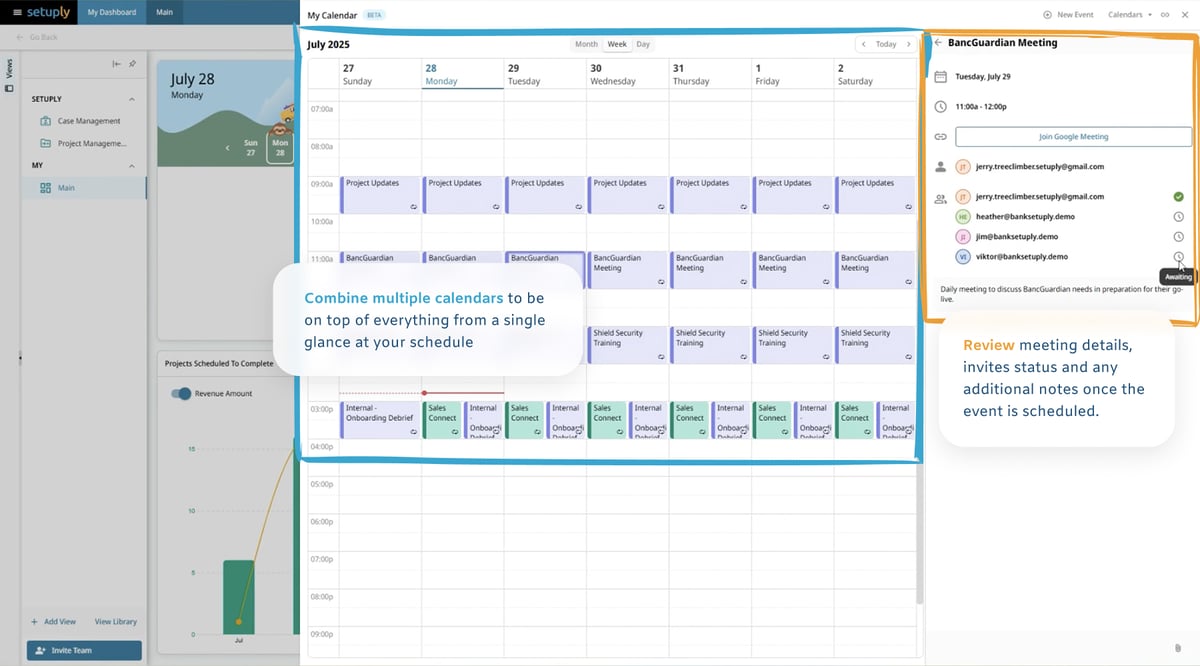Open Monday's Sales Connect event
The height and width of the screenshot is (666, 1200).
click(x=441, y=419)
